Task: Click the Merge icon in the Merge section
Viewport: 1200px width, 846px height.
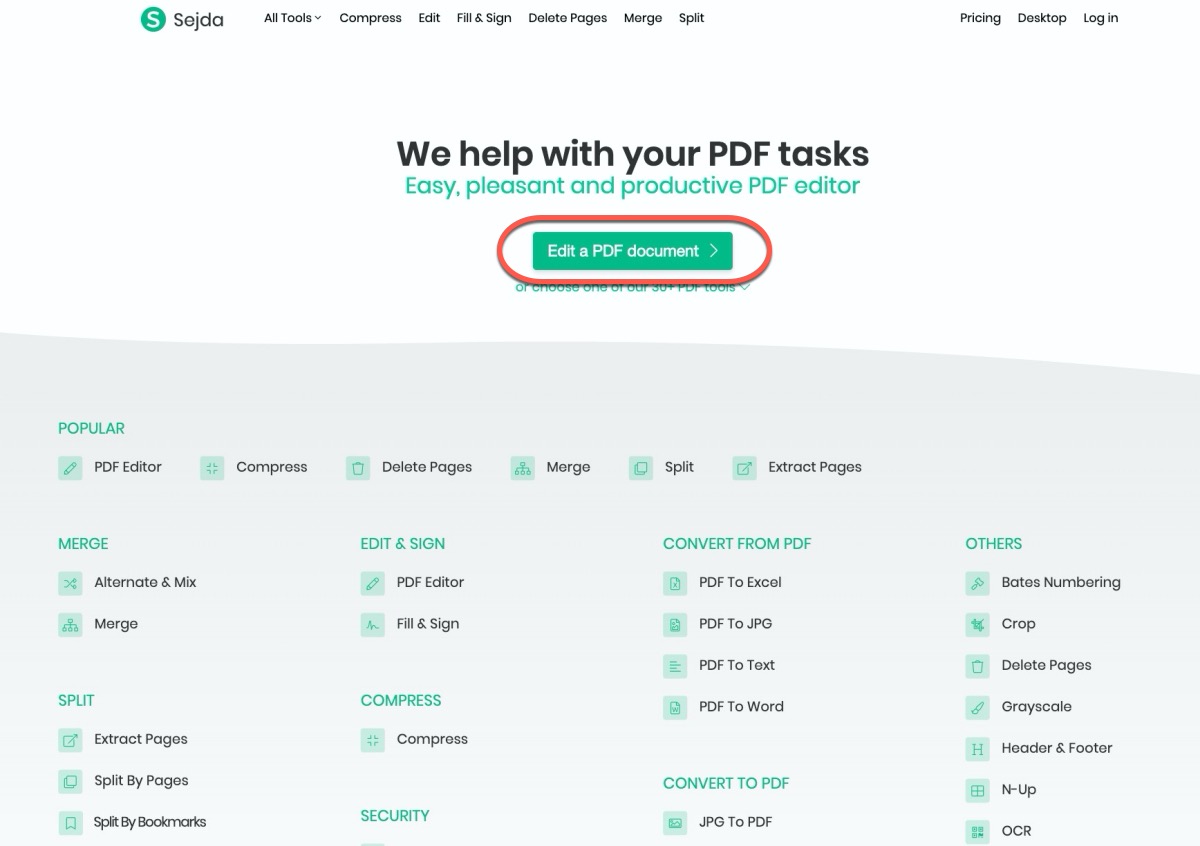Action: tap(70, 625)
